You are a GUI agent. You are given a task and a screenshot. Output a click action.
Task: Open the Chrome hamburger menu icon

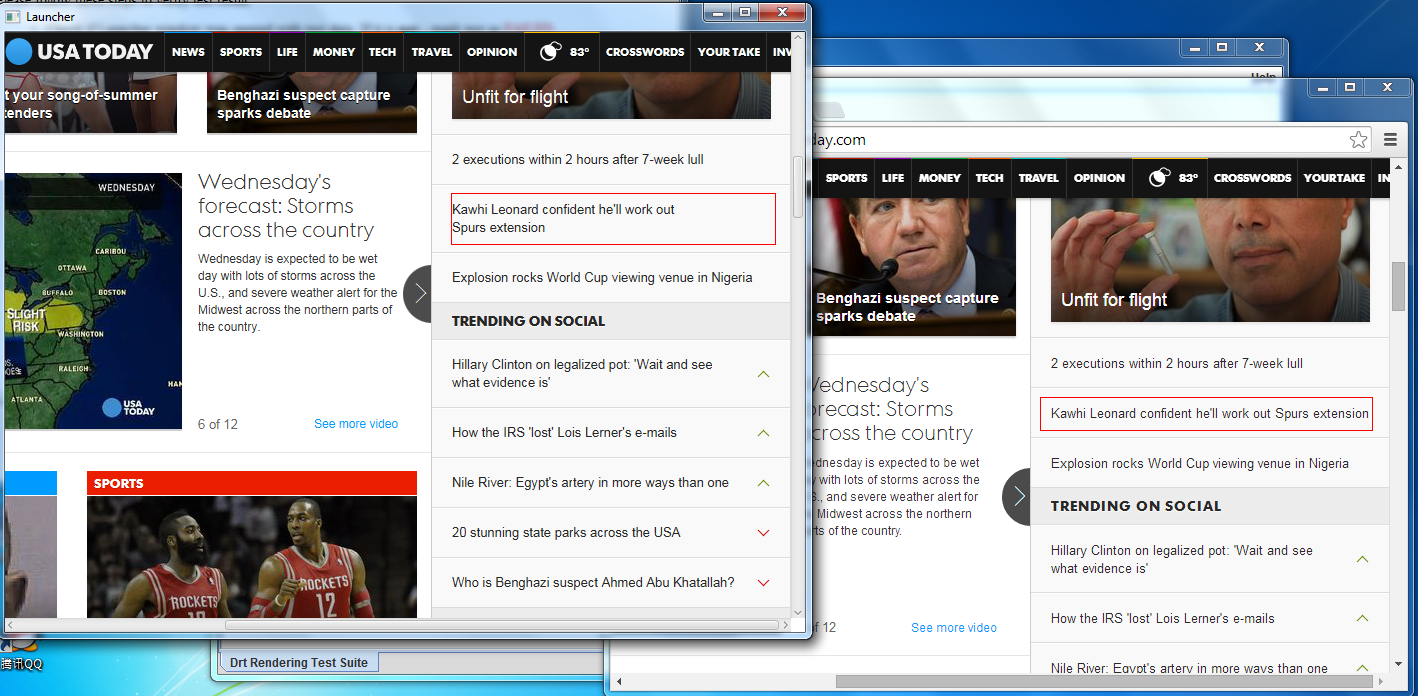pyautogui.click(x=1390, y=140)
